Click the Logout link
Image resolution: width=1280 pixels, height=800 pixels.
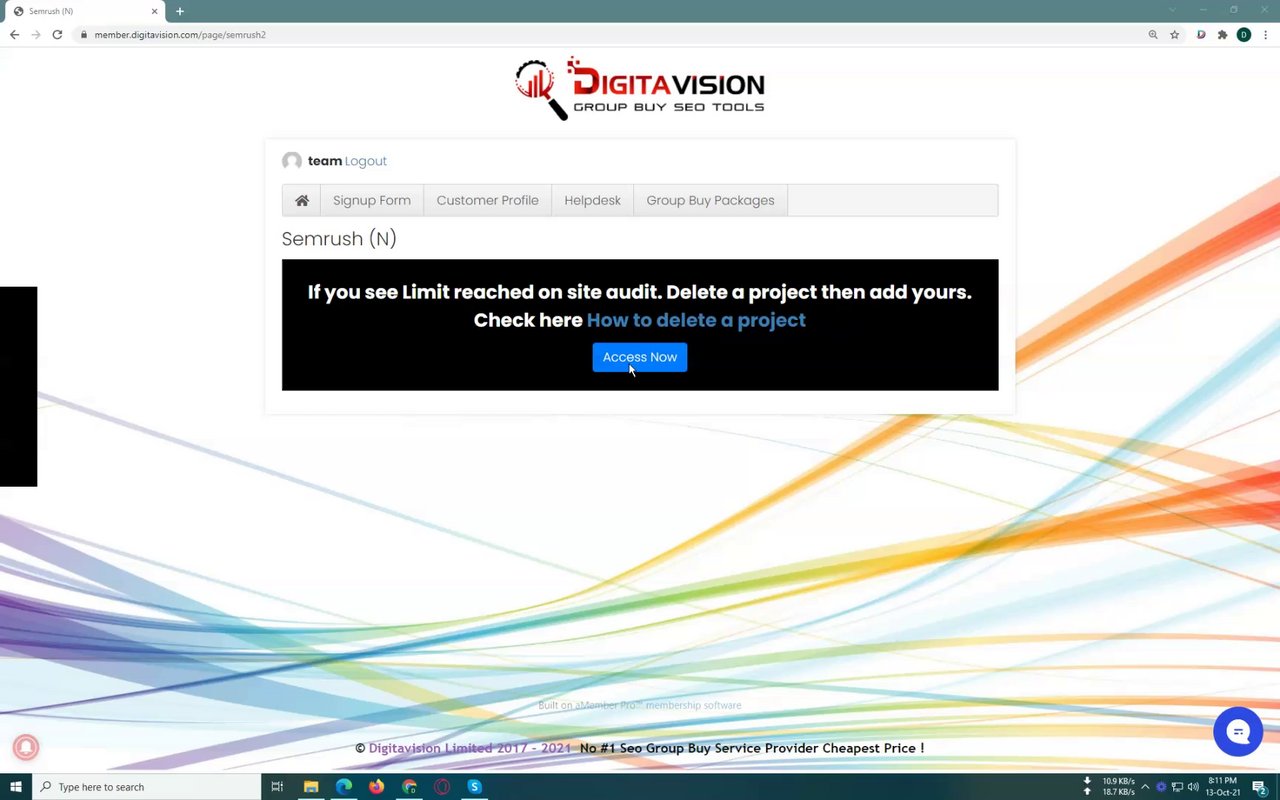pyautogui.click(x=366, y=161)
